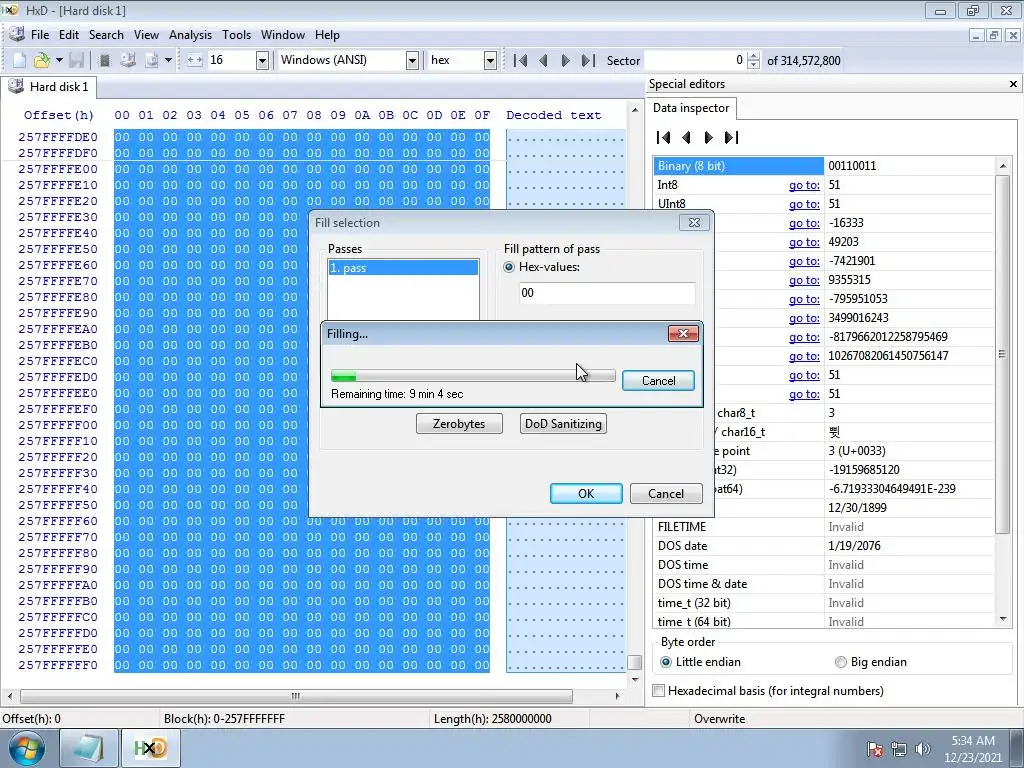Expand the Open file icon's dropdown arrow
Image resolution: width=1024 pixels, height=768 pixels.
(59, 60)
